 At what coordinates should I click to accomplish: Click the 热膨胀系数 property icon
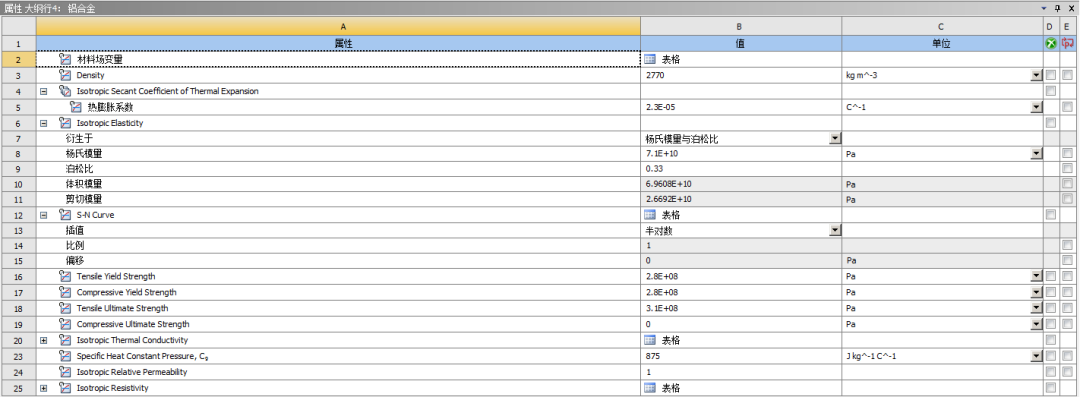pyautogui.click(x=76, y=107)
